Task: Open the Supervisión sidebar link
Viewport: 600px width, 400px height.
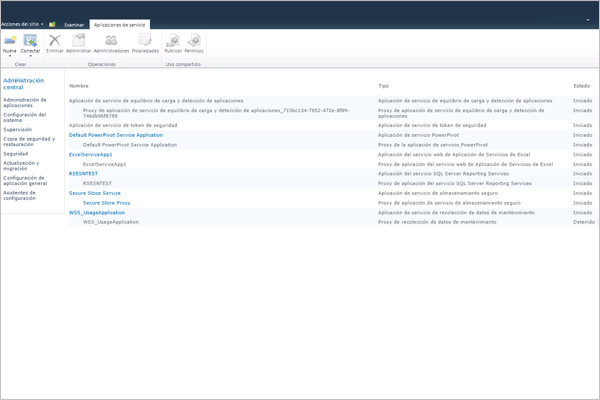Action: (x=18, y=129)
